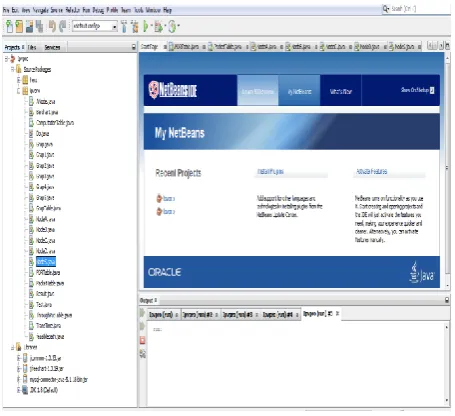Click the icon of the first recent project
Viewport: 455px width, 416px height.
coord(159,198)
